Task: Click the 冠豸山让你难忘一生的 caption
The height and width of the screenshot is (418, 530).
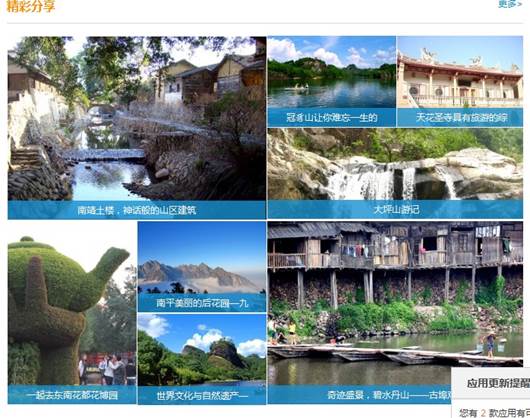Action: click(332, 118)
